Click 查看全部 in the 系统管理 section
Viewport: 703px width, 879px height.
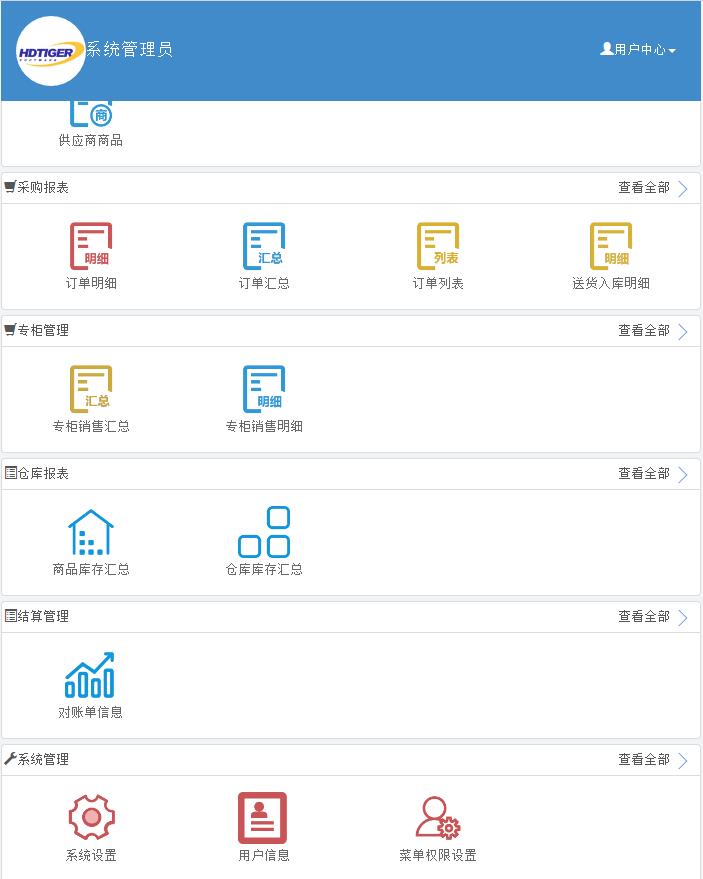pyautogui.click(x=643, y=760)
